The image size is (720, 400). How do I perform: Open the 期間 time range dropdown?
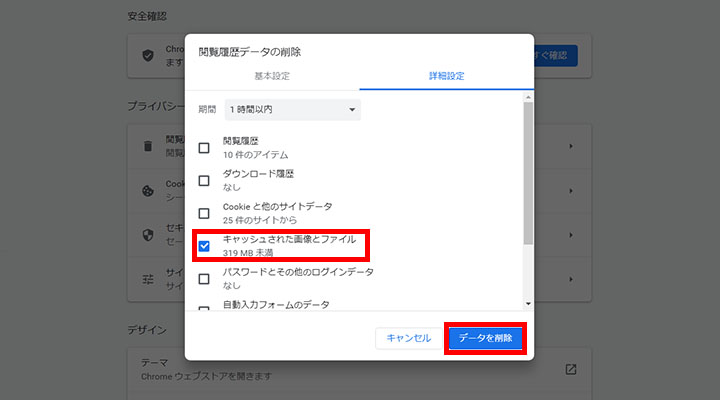(x=293, y=109)
